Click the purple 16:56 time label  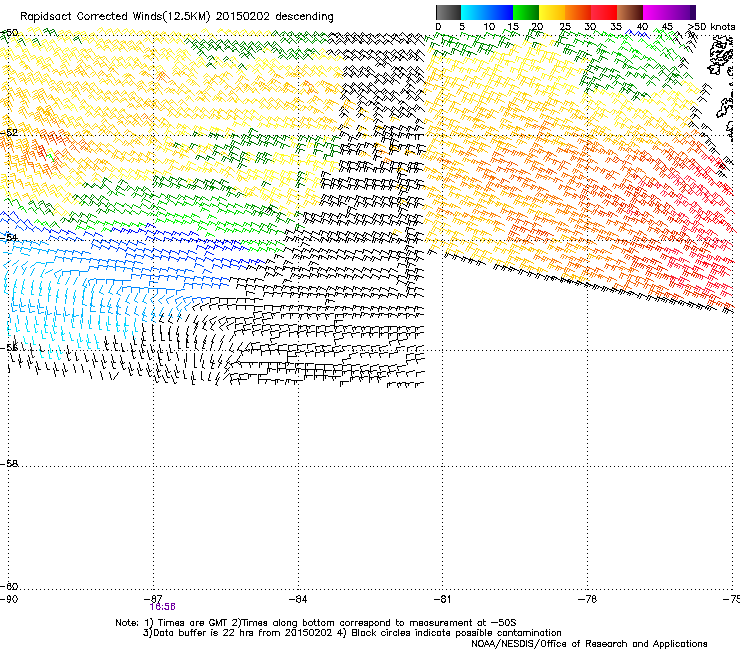click(163, 607)
